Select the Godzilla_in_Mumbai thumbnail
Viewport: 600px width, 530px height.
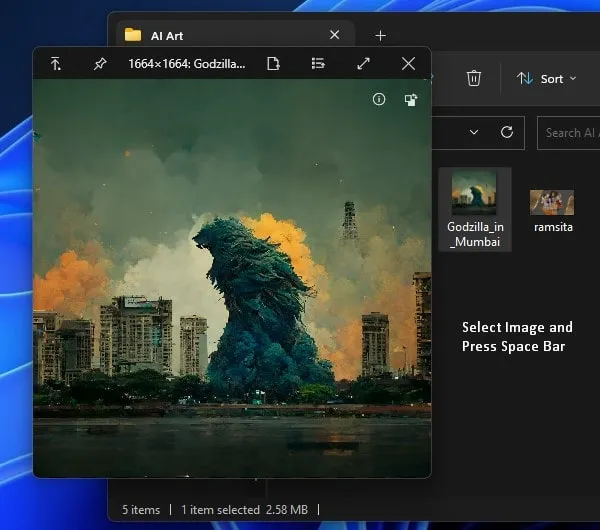[474, 193]
